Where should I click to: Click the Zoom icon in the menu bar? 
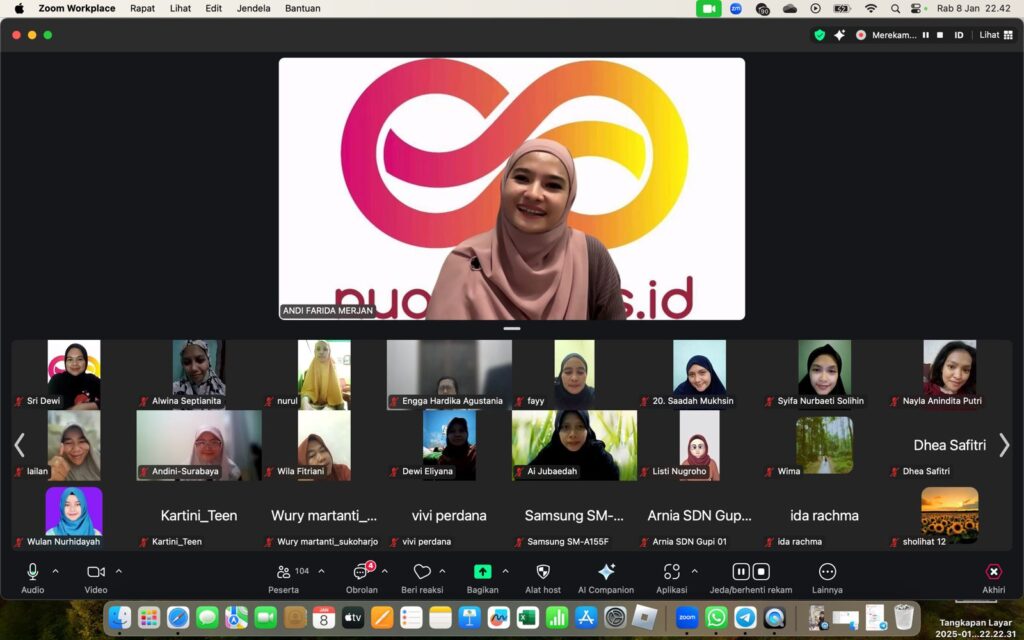[736, 8]
